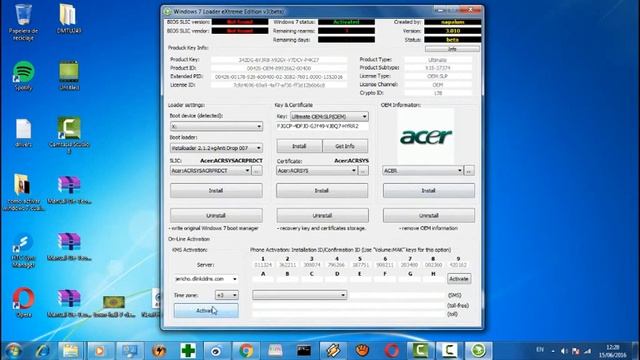
Task: Click confirmation ID field A
Action: point(263,280)
